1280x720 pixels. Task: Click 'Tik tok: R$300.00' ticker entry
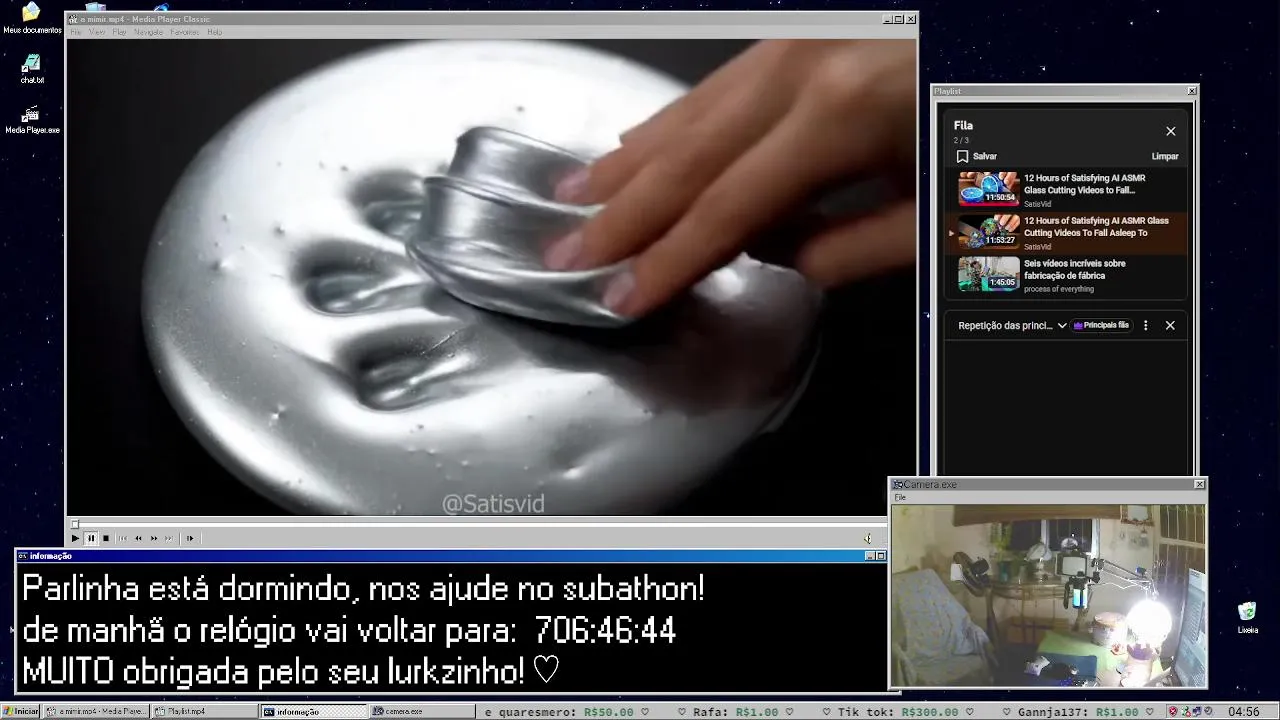click(x=900, y=712)
